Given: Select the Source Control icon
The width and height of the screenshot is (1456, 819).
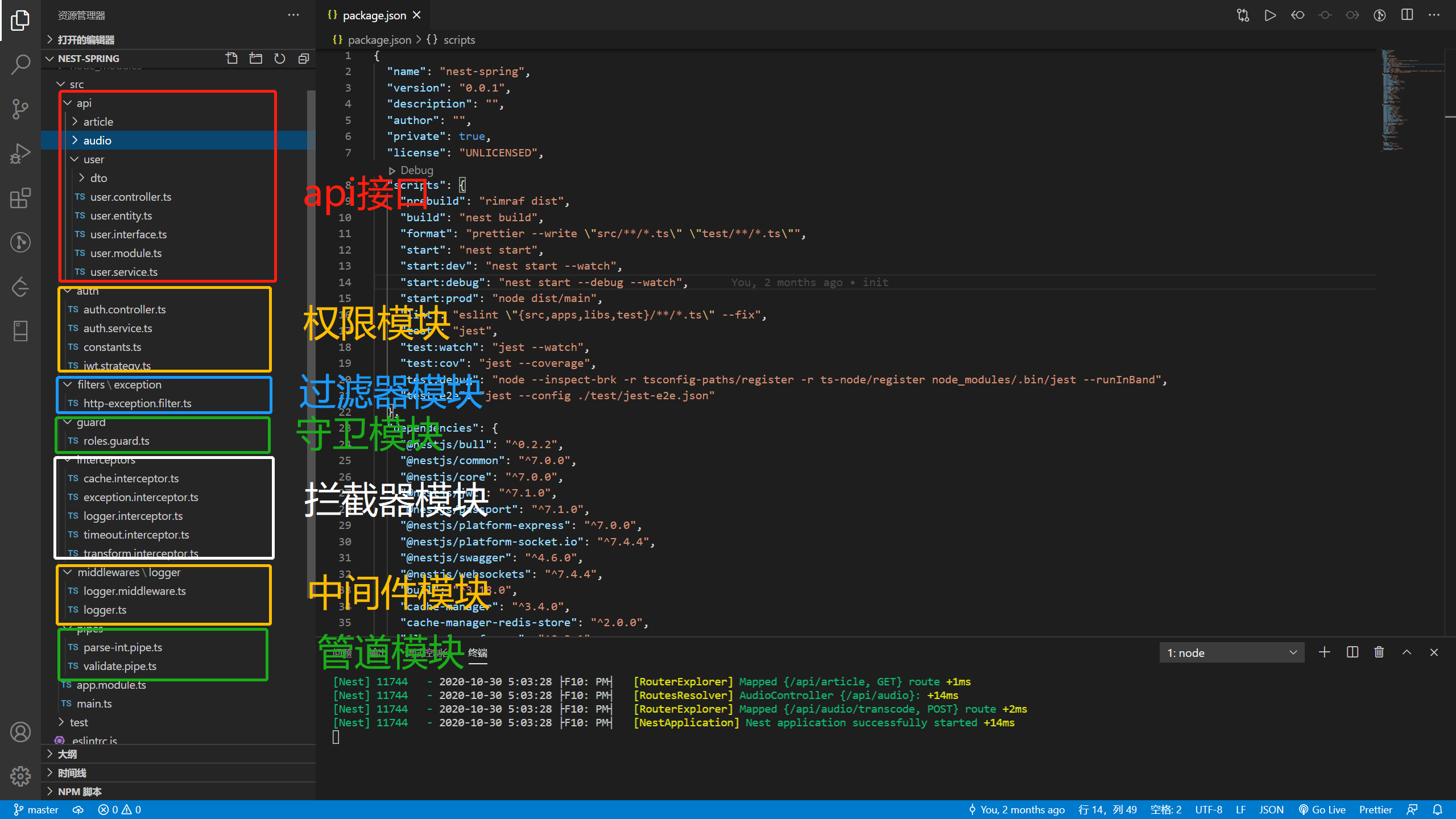Looking at the screenshot, I should click(x=22, y=108).
